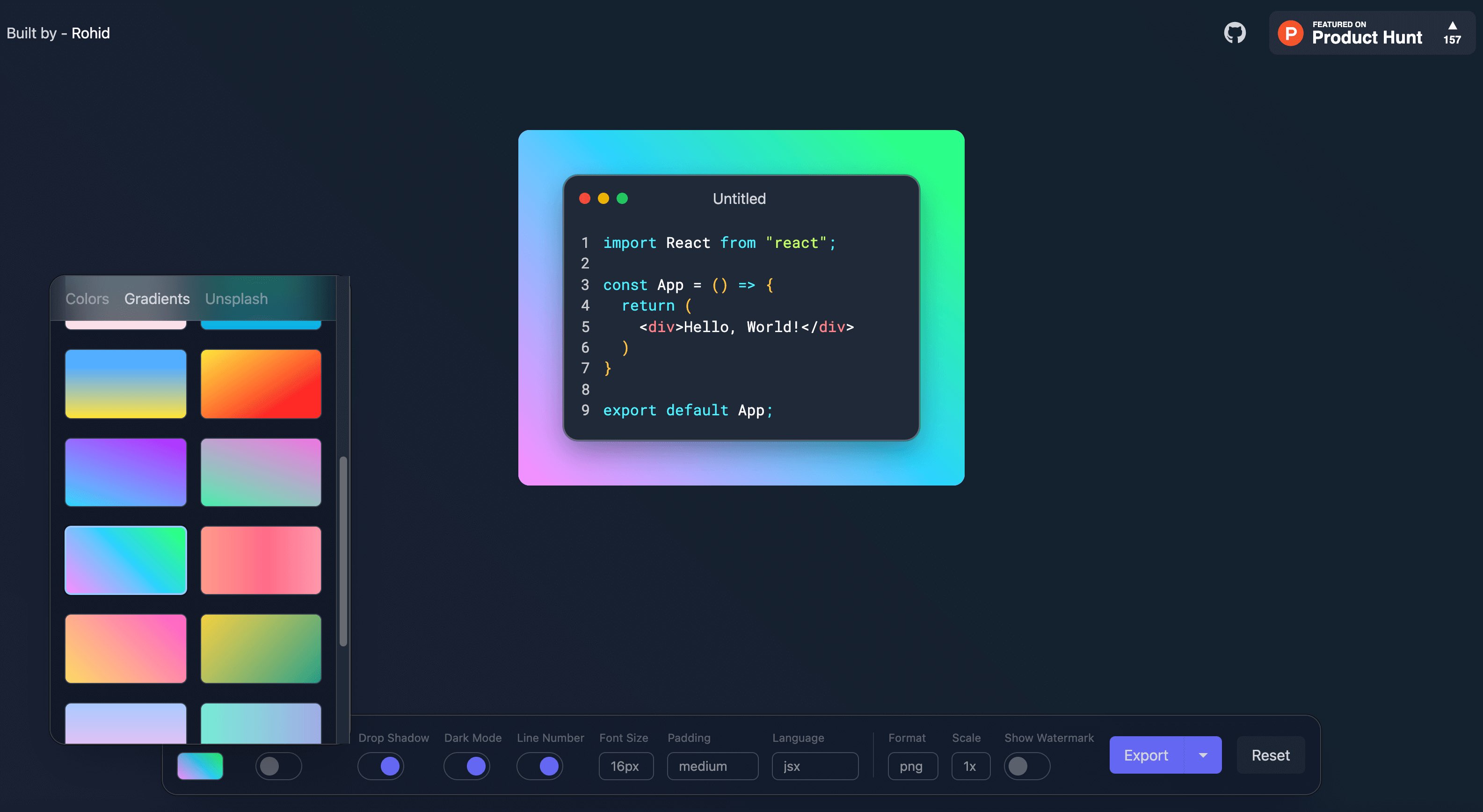Turn off the Drop Shadow switch

pyautogui.click(x=380, y=766)
